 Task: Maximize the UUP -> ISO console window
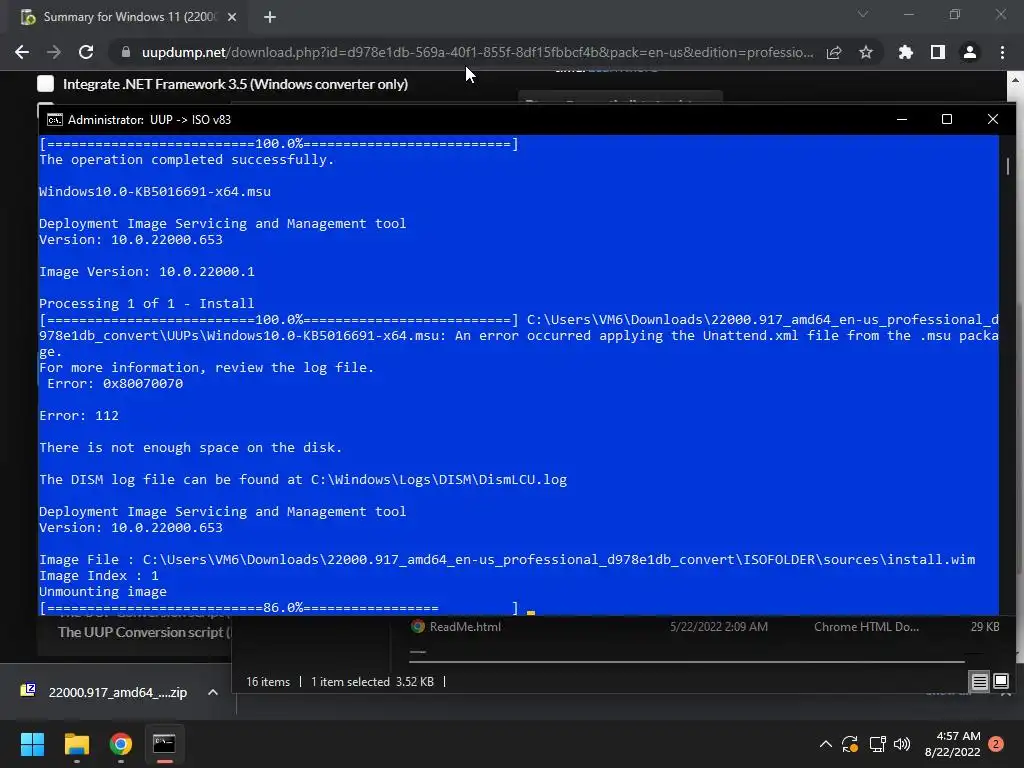[947, 119]
